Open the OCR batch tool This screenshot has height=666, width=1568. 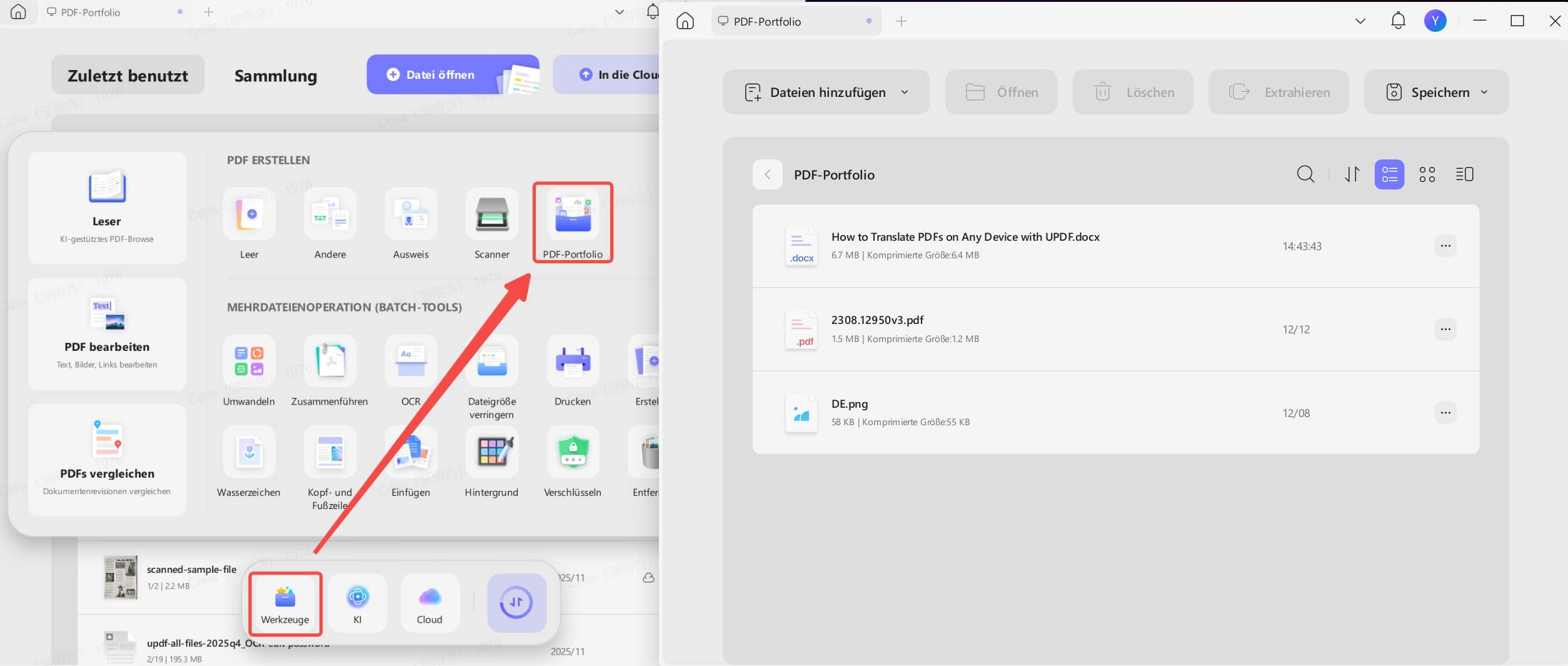tap(411, 361)
